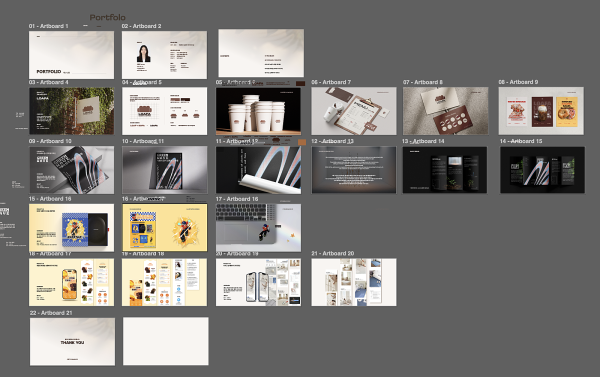The image size is (600, 377).
Task: Click the "01 - Artboard 1" label
Action: coord(49,26)
